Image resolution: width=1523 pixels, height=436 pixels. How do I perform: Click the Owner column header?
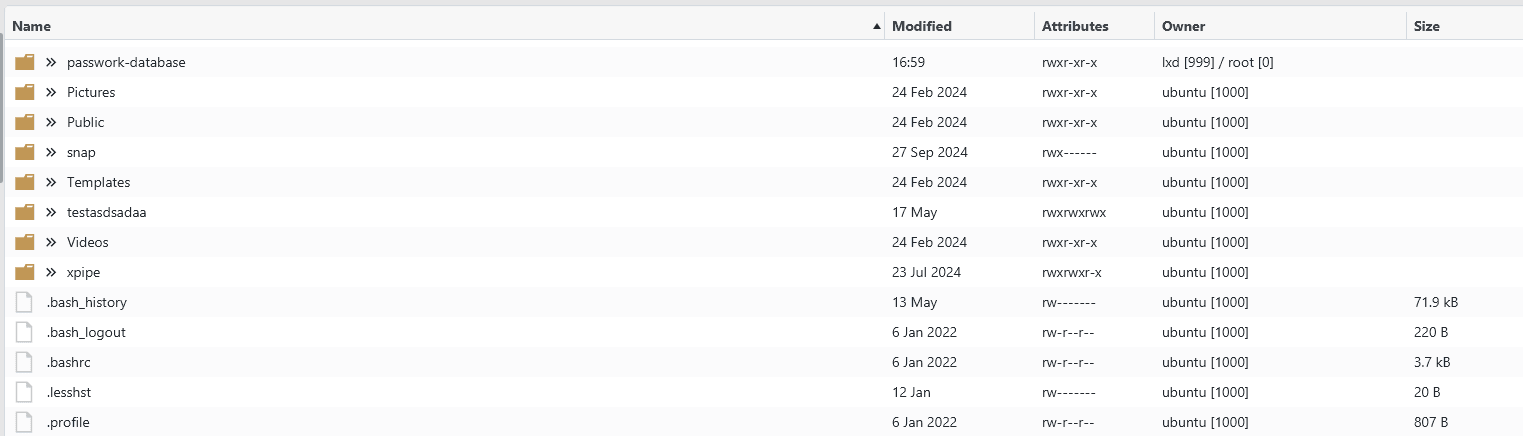tap(1183, 26)
